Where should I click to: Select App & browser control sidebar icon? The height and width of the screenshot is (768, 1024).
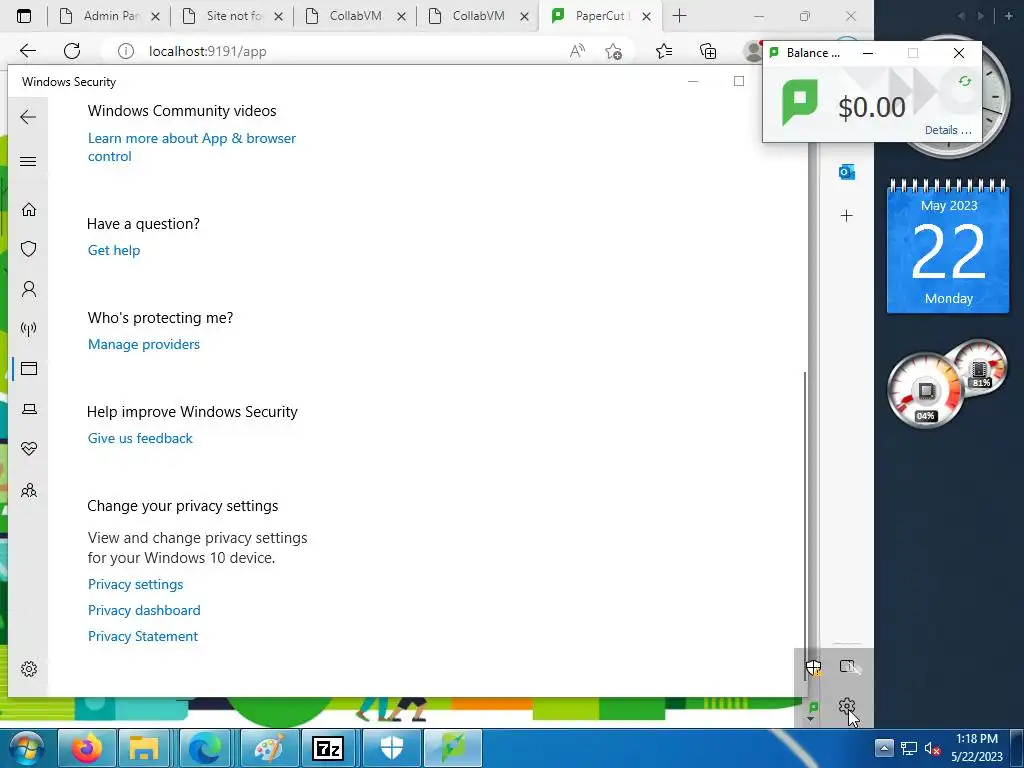click(x=29, y=369)
